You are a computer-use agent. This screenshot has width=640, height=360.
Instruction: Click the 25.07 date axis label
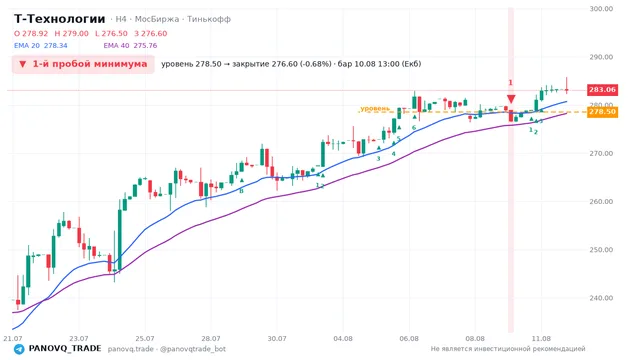145,338
